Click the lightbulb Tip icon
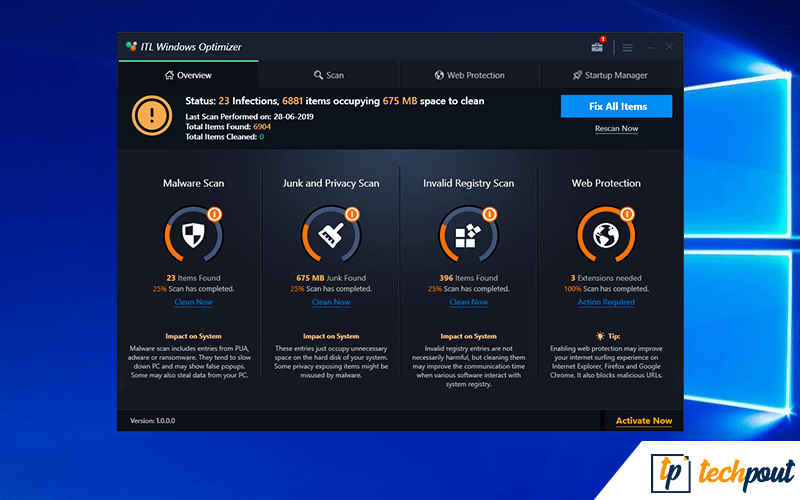The image size is (800, 500). pyautogui.click(x=600, y=336)
